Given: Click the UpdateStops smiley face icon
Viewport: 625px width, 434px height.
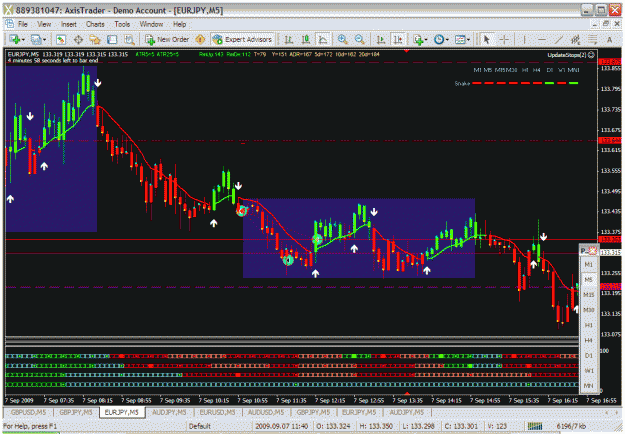Looking at the screenshot, I should pos(591,55).
